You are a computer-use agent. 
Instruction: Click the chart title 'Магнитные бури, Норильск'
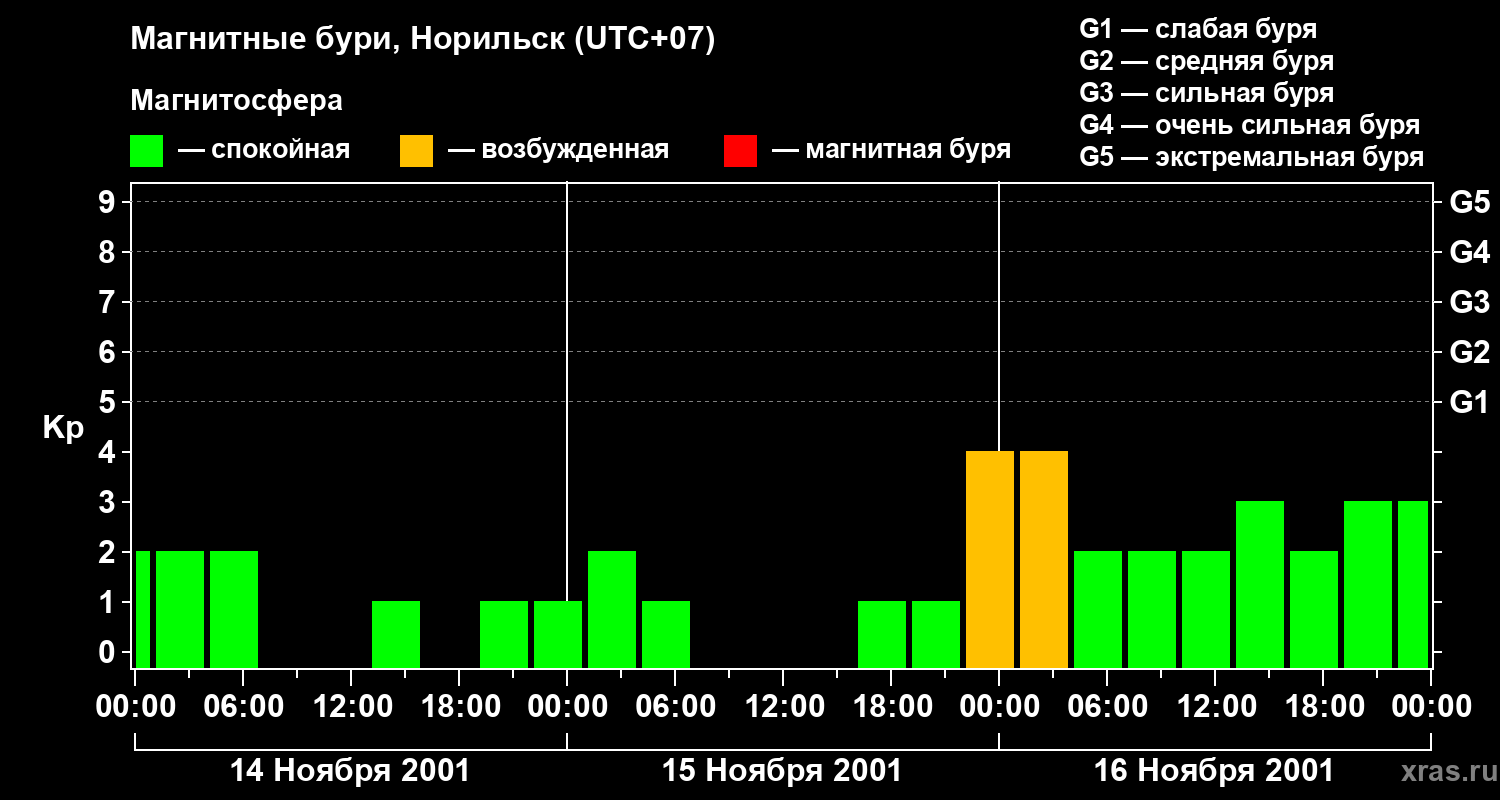[x=422, y=40]
